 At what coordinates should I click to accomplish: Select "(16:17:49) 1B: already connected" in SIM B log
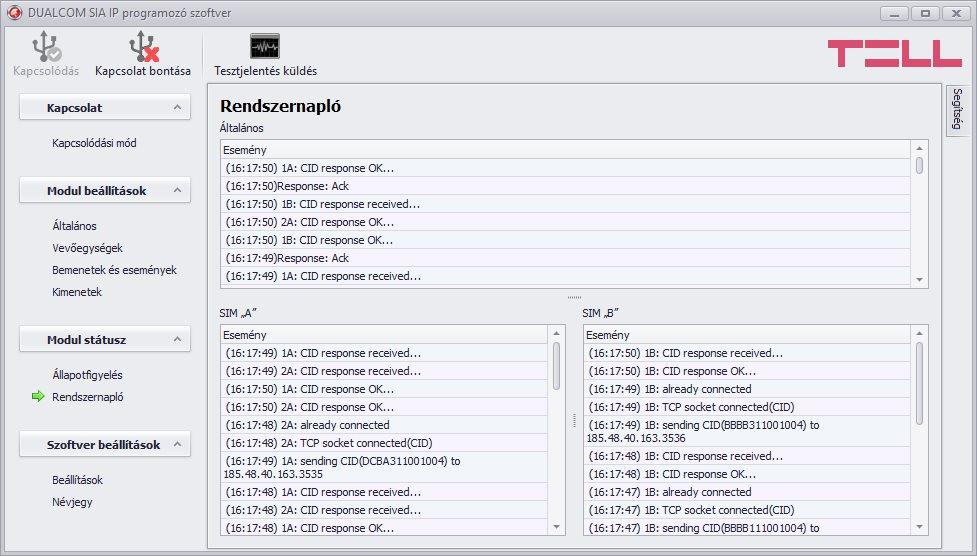[x=747, y=389]
